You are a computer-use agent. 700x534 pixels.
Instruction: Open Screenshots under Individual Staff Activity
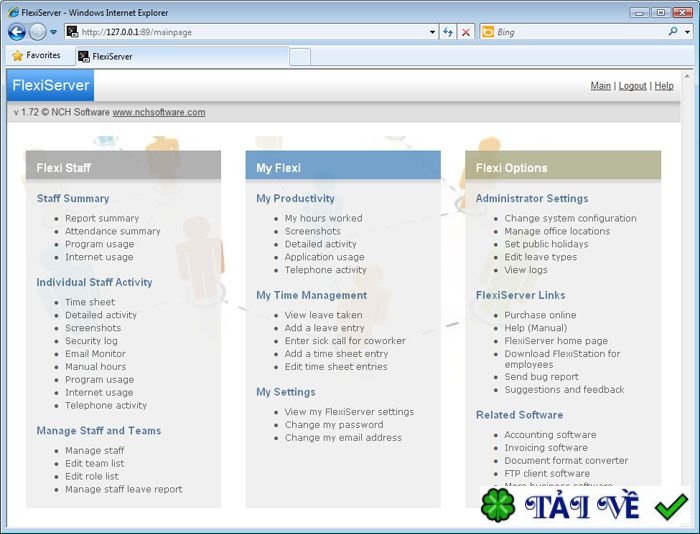point(93,328)
